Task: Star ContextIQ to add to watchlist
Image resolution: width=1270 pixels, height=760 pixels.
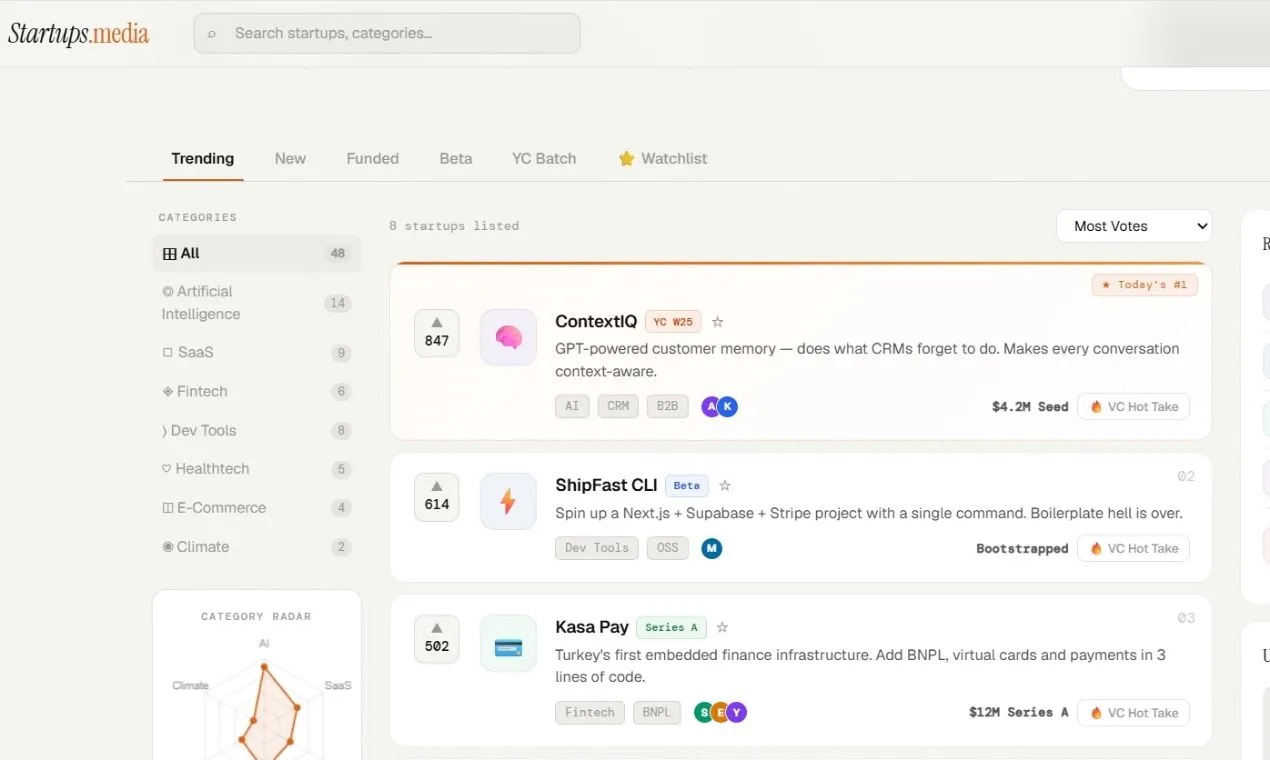Action: pyautogui.click(x=717, y=322)
